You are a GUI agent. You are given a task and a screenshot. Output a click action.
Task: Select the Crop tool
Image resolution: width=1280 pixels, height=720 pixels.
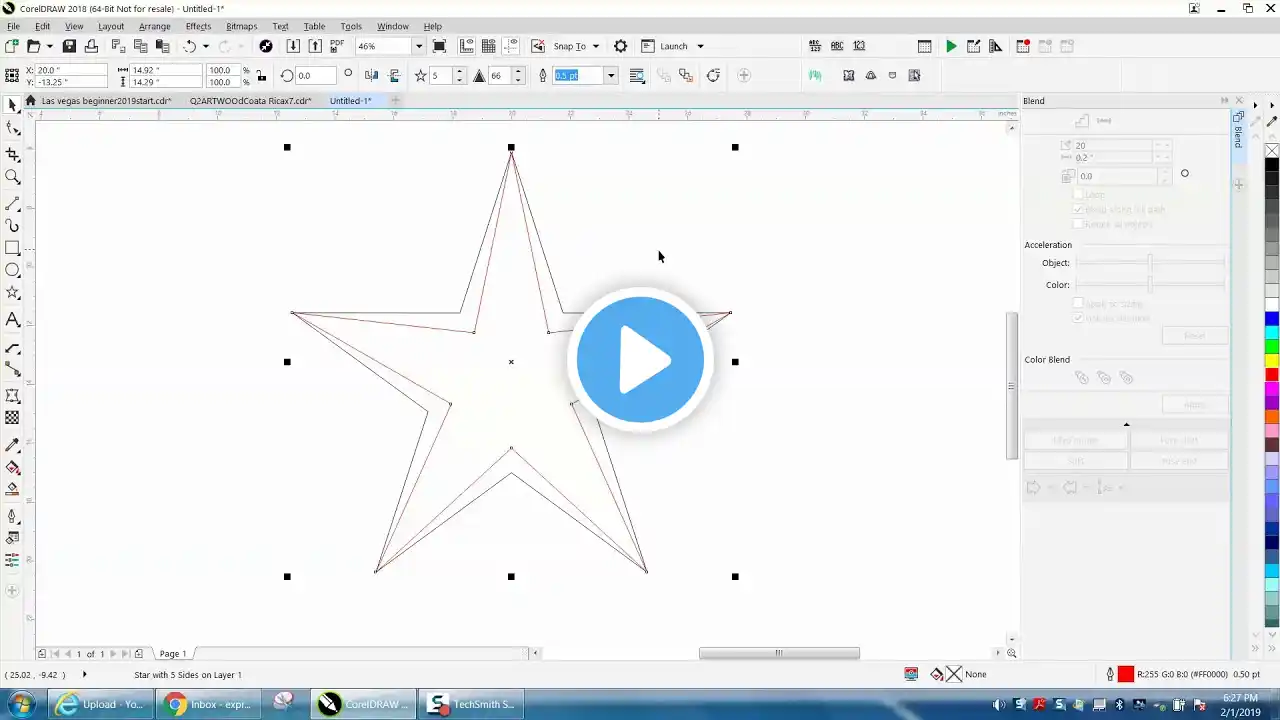click(x=12, y=154)
